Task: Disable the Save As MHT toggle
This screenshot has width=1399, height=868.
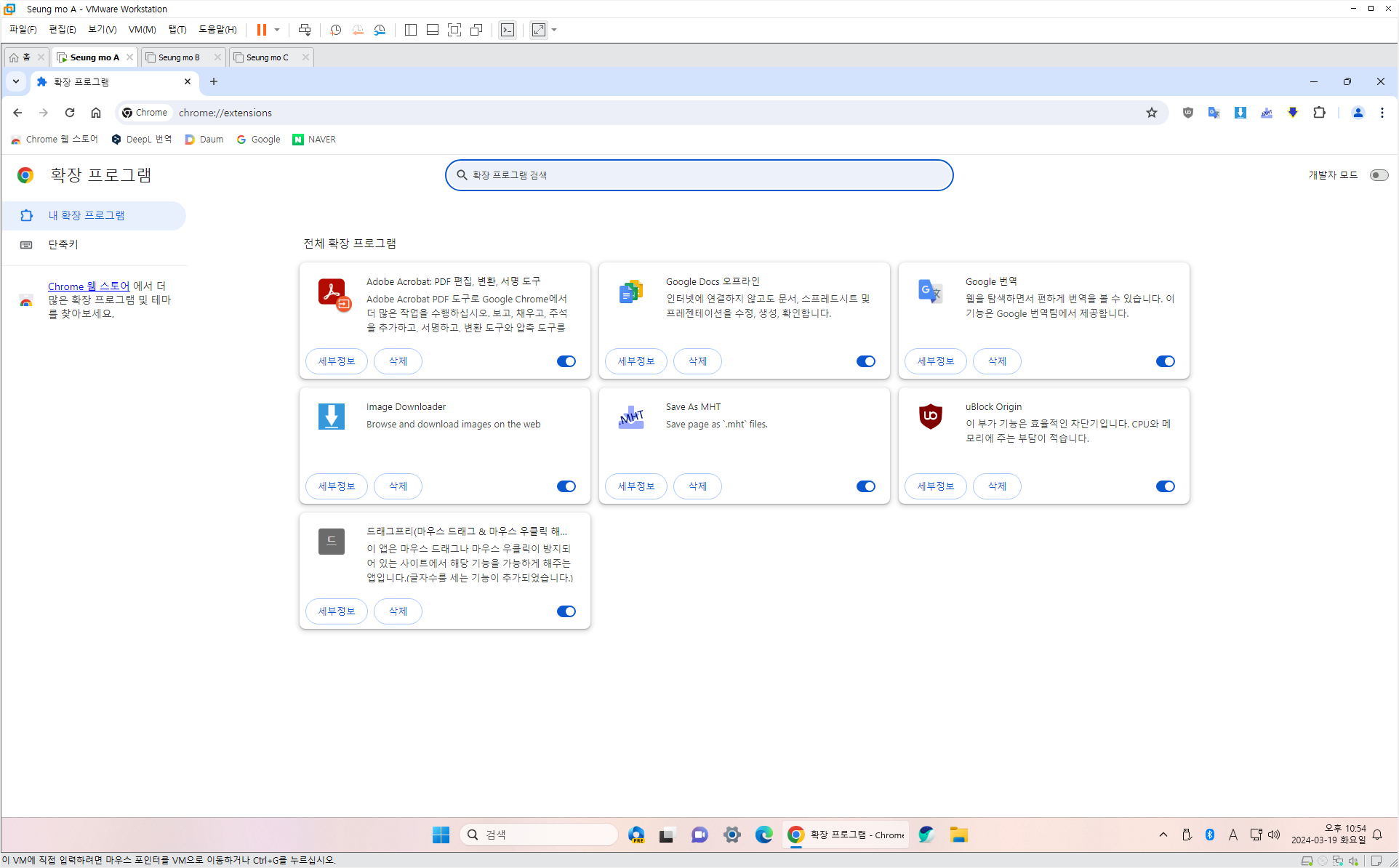Action: pos(865,486)
